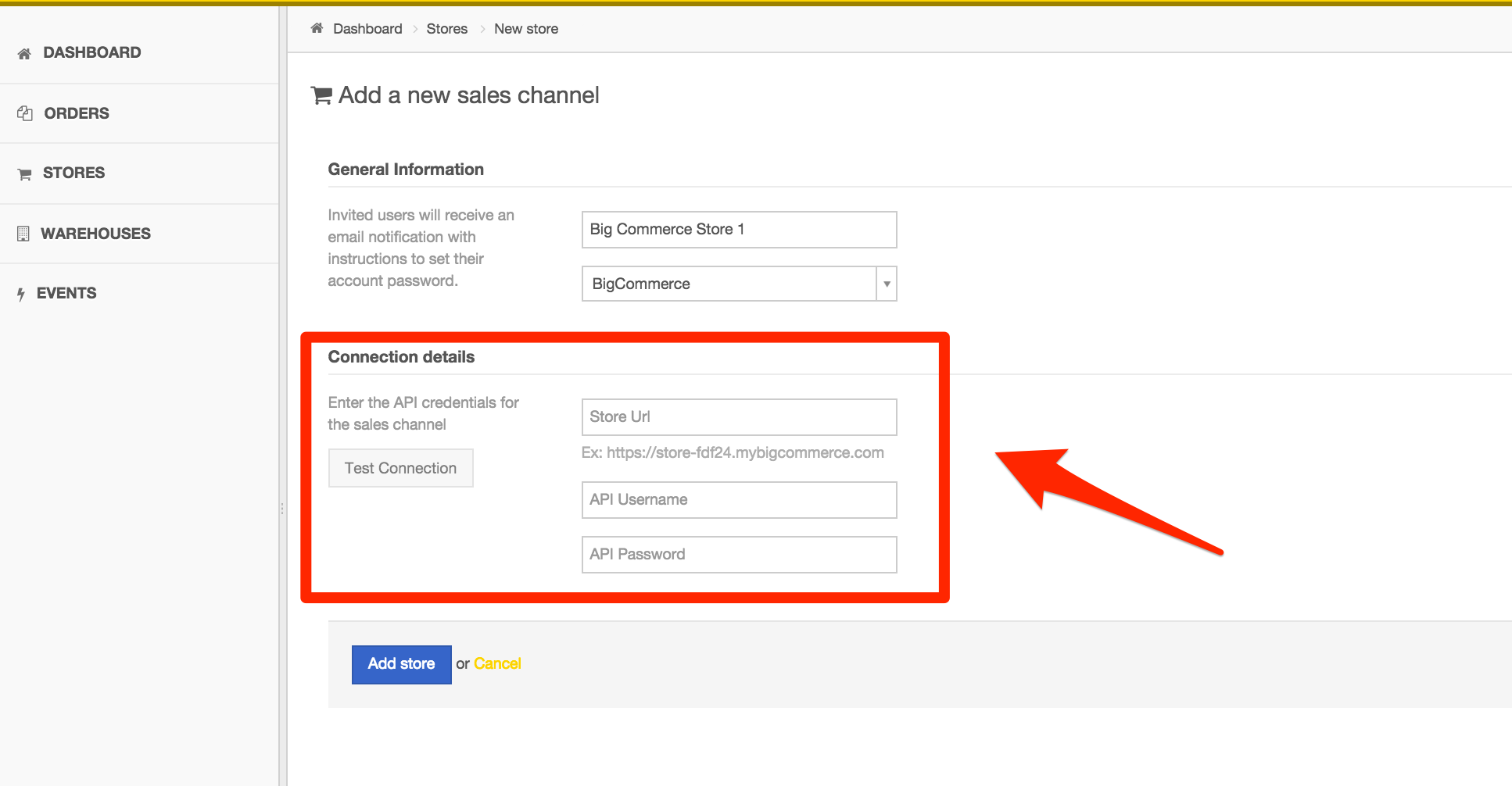Screen dimensions: 1512x786
Task: Navigate to WAREHOUSES
Action: [x=95, y=234]
